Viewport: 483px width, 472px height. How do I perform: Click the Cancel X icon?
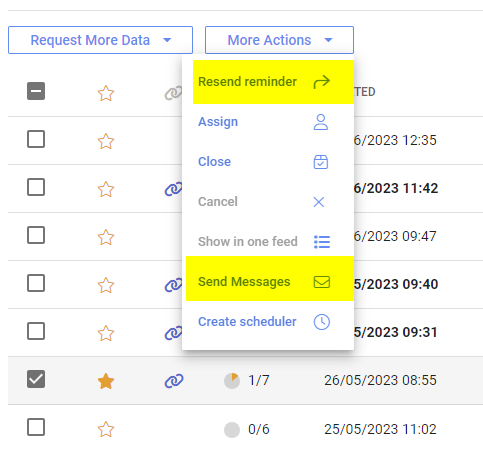pyautogui.click(x=319, y=202)
